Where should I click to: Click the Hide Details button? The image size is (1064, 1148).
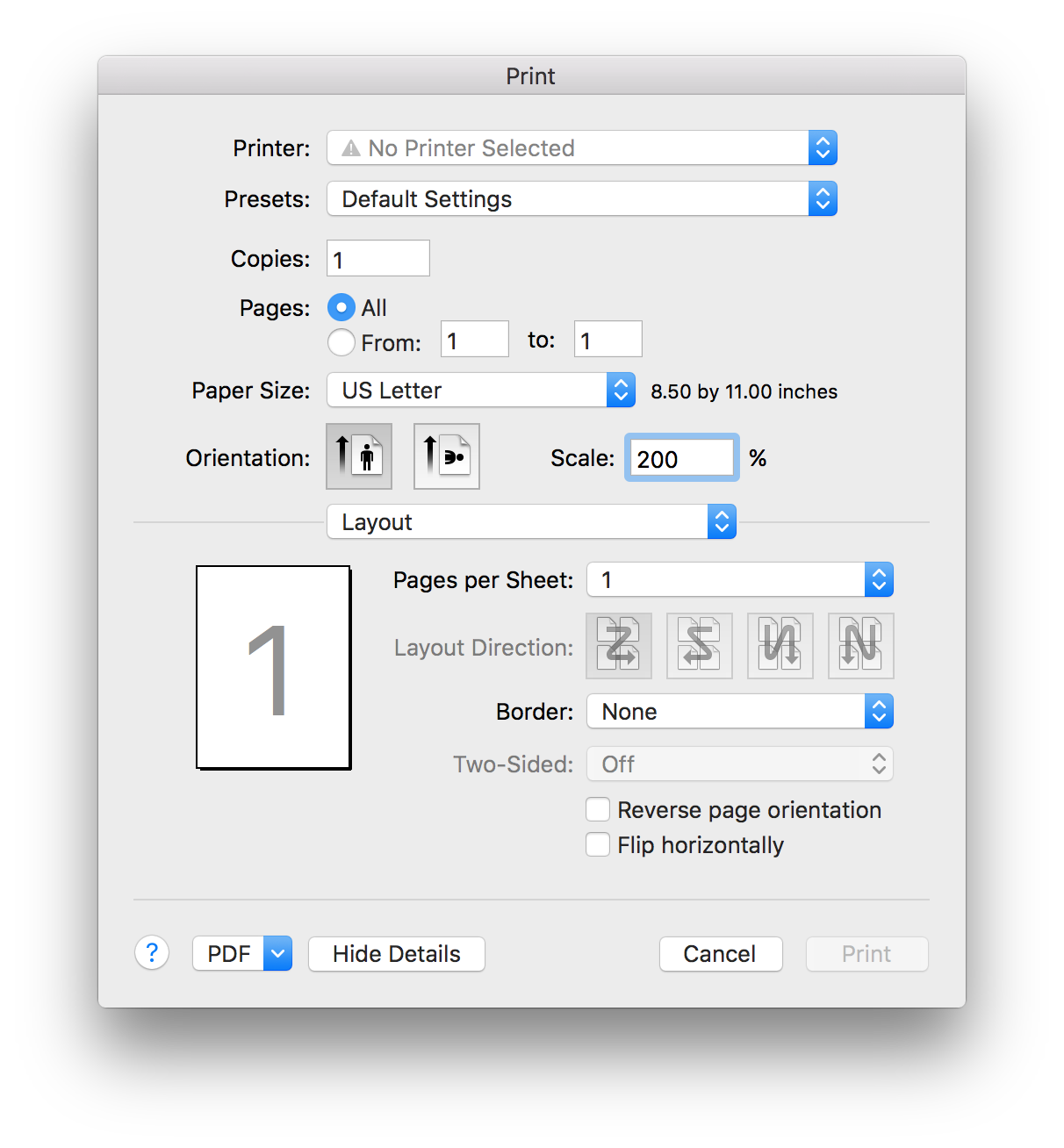point(397,953)
